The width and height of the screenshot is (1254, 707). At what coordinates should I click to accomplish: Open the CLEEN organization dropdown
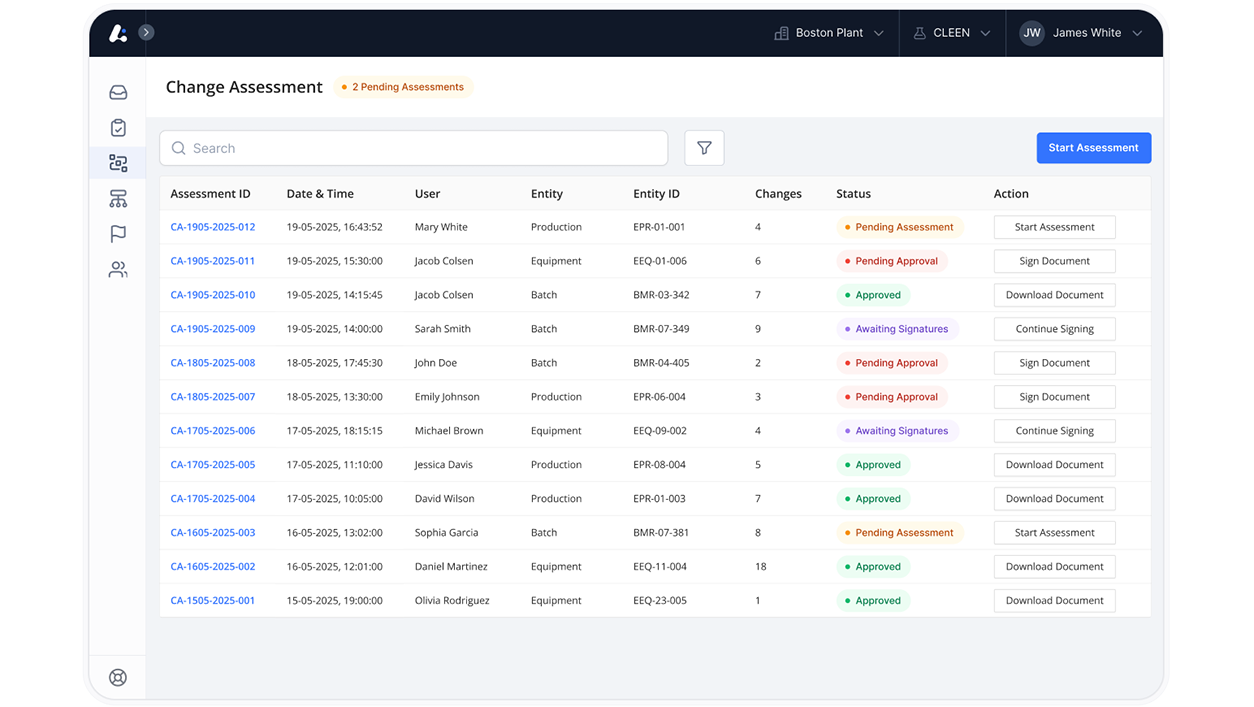tap(951, 32)
